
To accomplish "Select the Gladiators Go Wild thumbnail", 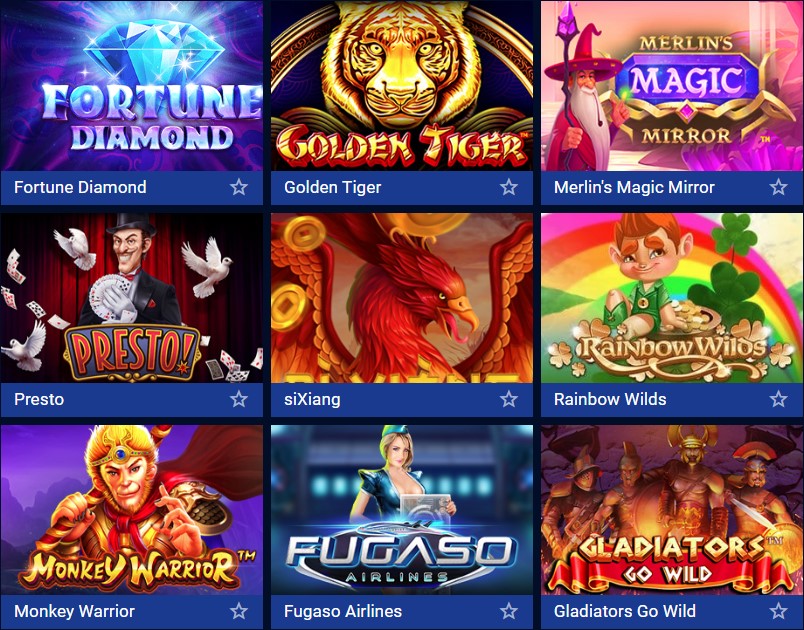I will [x=672, y=510].
